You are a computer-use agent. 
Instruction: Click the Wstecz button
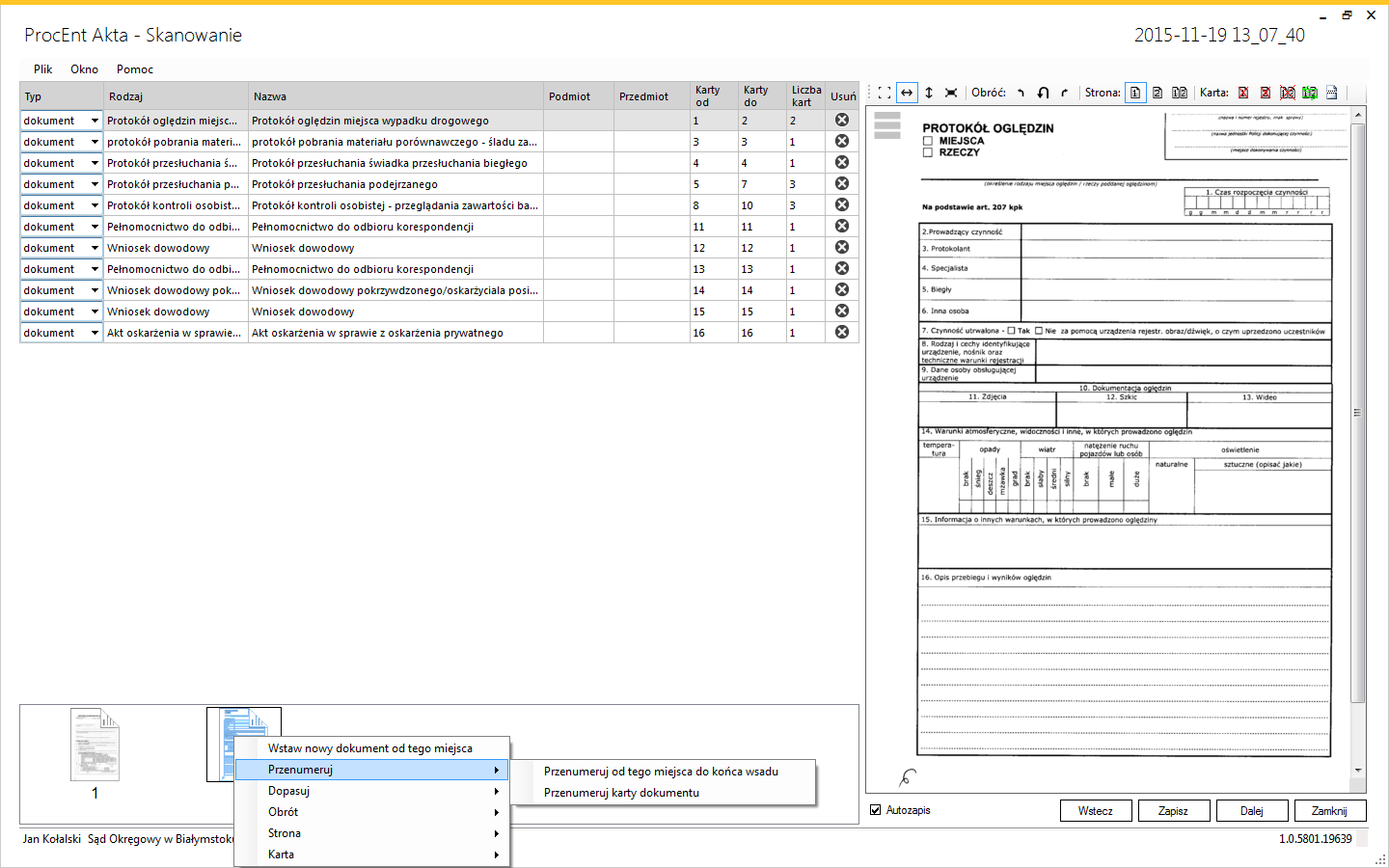click(x=1096, y=811)
